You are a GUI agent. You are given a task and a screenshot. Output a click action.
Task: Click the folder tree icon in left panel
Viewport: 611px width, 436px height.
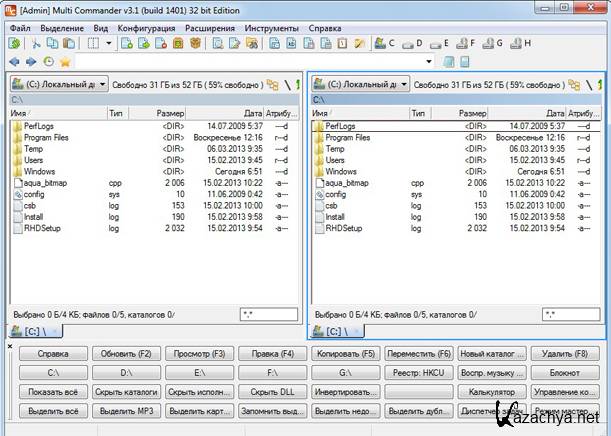coord(272,86)
